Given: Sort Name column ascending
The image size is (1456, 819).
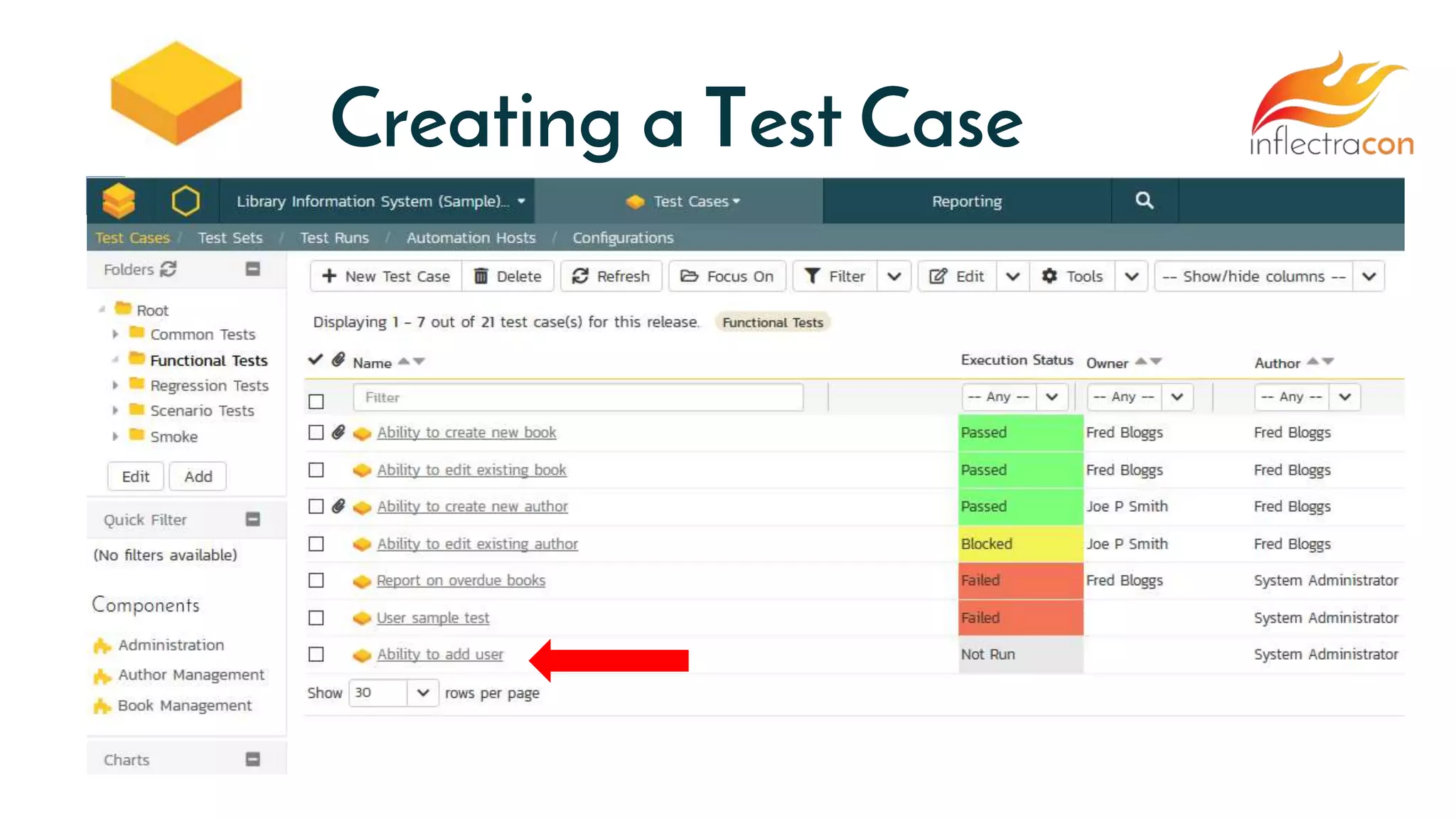Looking at the screenshot, I should pyautogui.click(x=404, y=361).
